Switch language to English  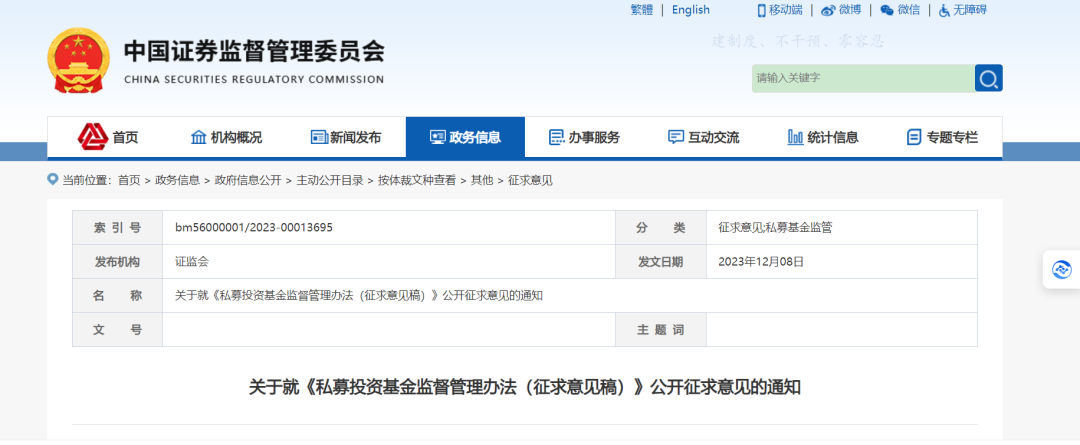(690, 10)
